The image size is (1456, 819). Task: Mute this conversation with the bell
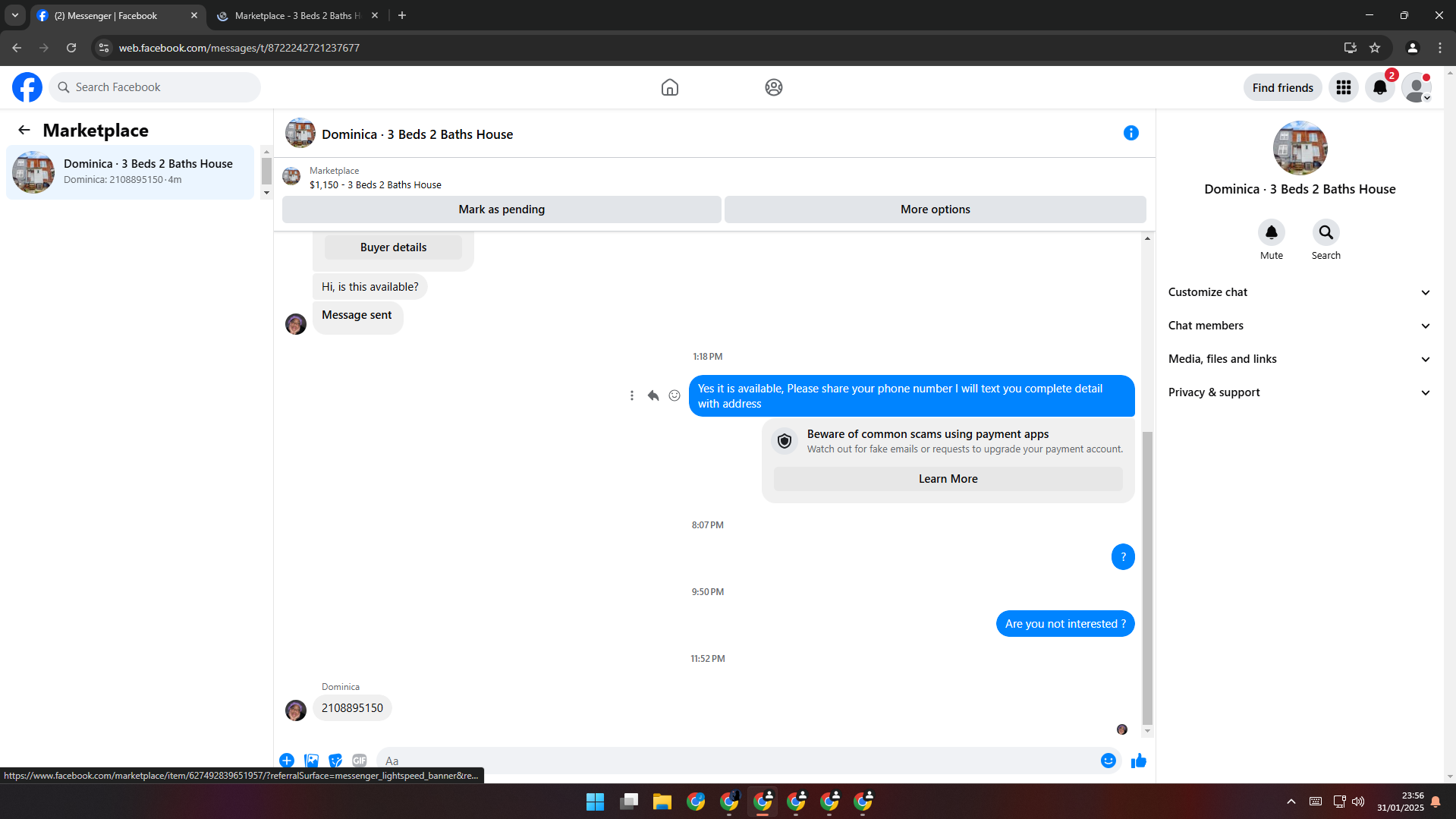pos(1272,232)
